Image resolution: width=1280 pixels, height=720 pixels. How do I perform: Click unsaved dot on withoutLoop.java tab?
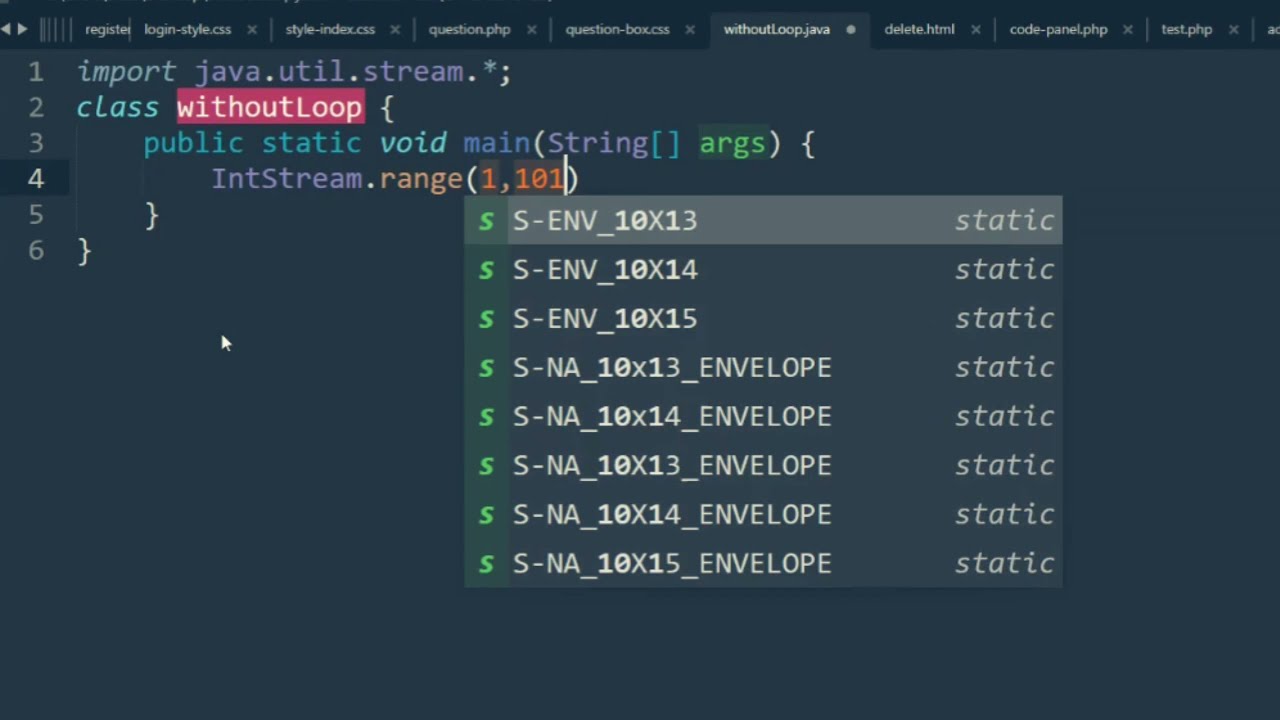click(851, 30)
